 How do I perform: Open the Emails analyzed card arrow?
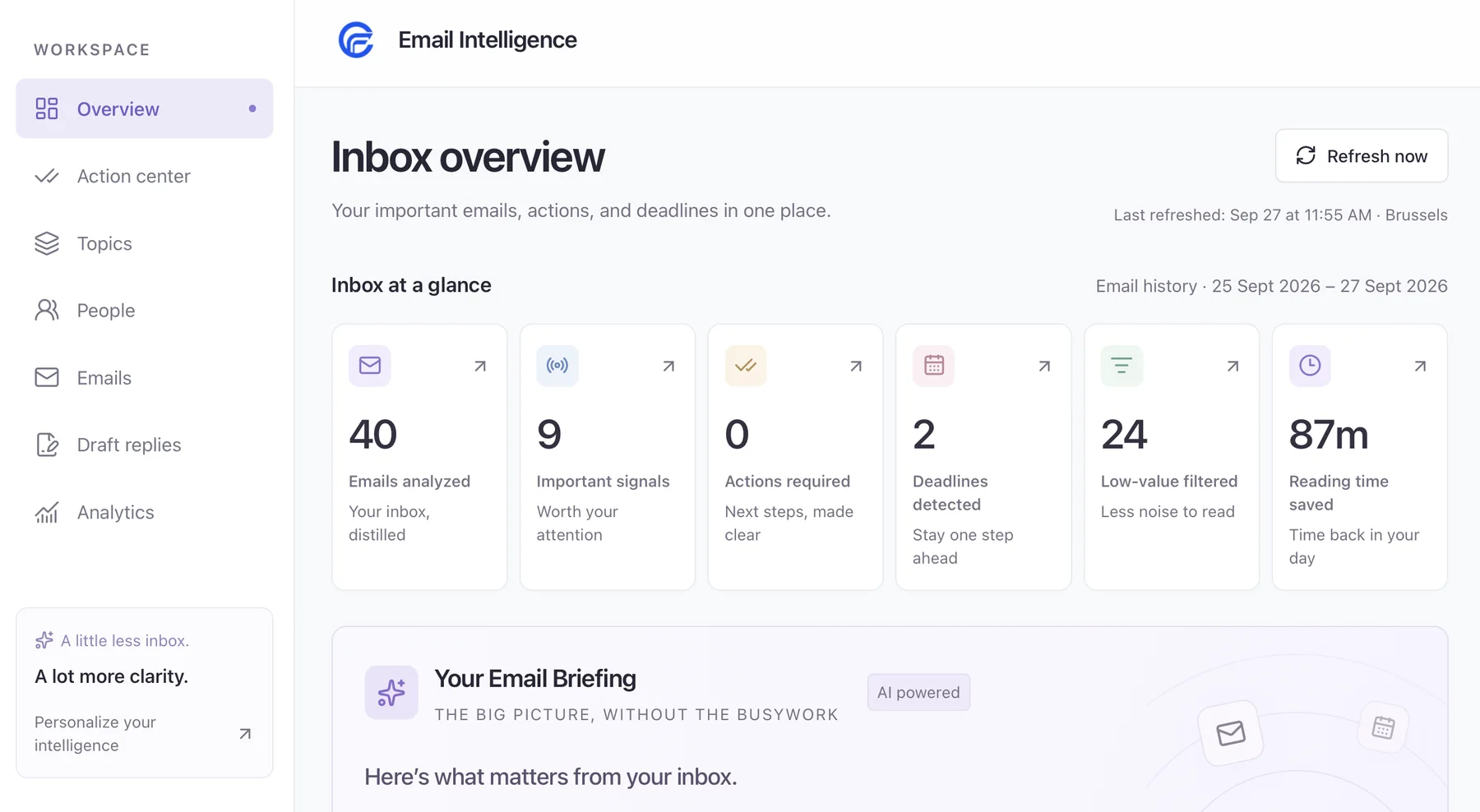coord(480,366)
